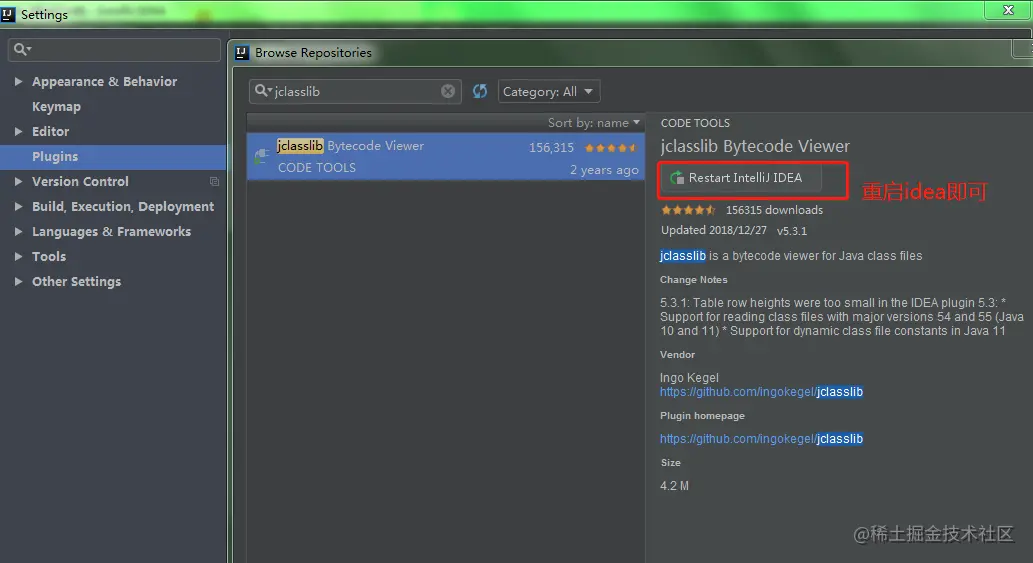Open Languages & Frameworks settings
1033x563 pixels.
coord(111,231)
